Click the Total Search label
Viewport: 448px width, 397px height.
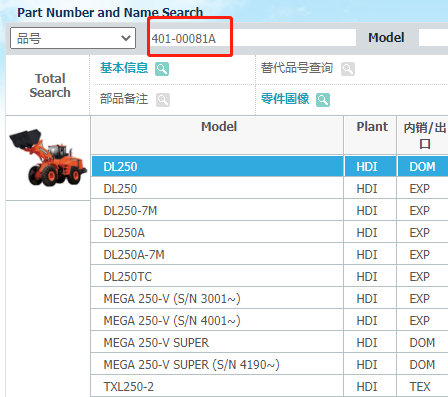point(50,86)
